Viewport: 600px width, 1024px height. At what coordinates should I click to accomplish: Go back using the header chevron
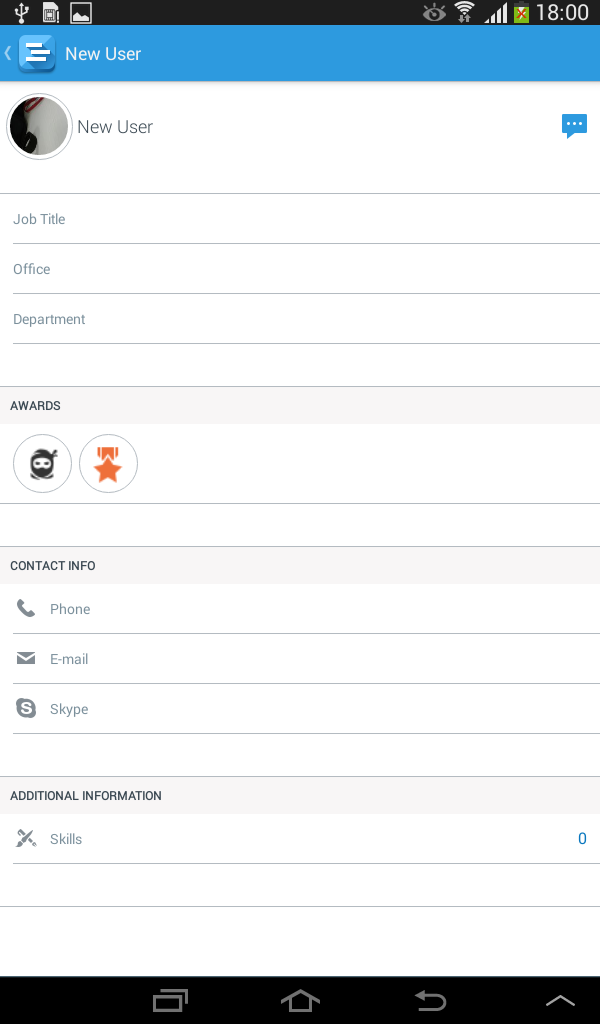pyautogui.click(x=8, y=53)
